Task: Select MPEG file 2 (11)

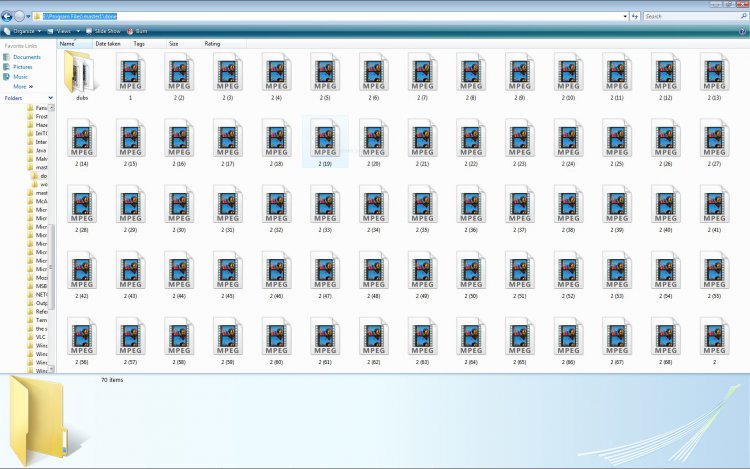Action: pos(617,72)
